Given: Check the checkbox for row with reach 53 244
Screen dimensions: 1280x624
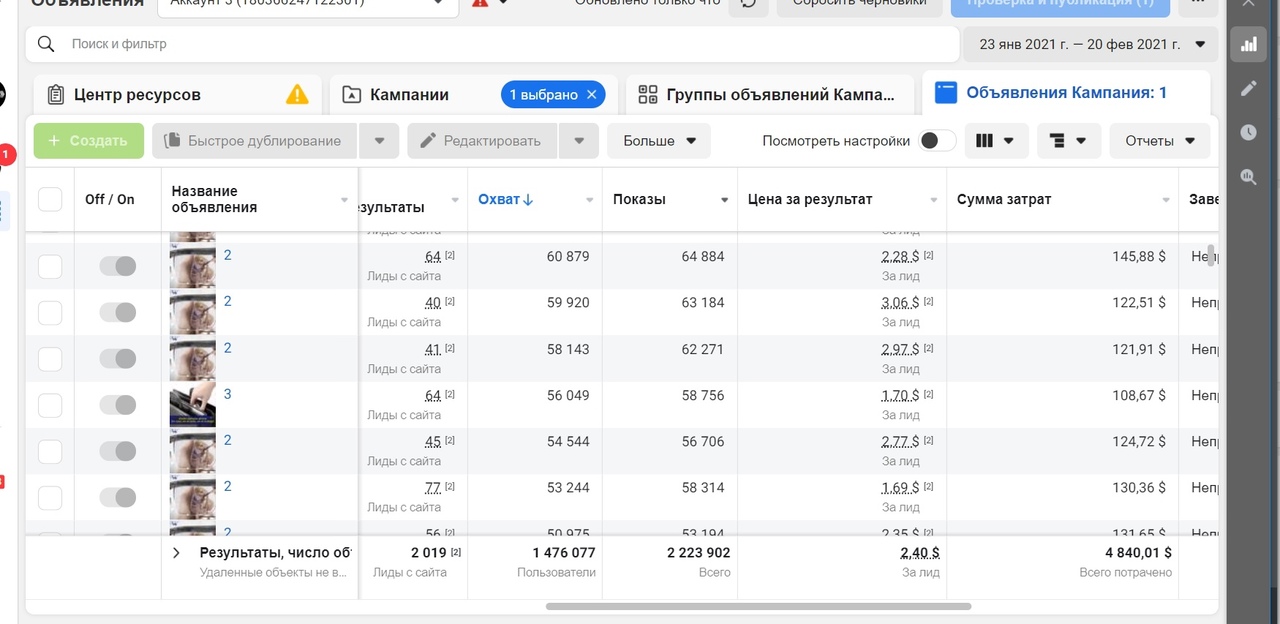Looking at the screenshot, I should point(50,497).
